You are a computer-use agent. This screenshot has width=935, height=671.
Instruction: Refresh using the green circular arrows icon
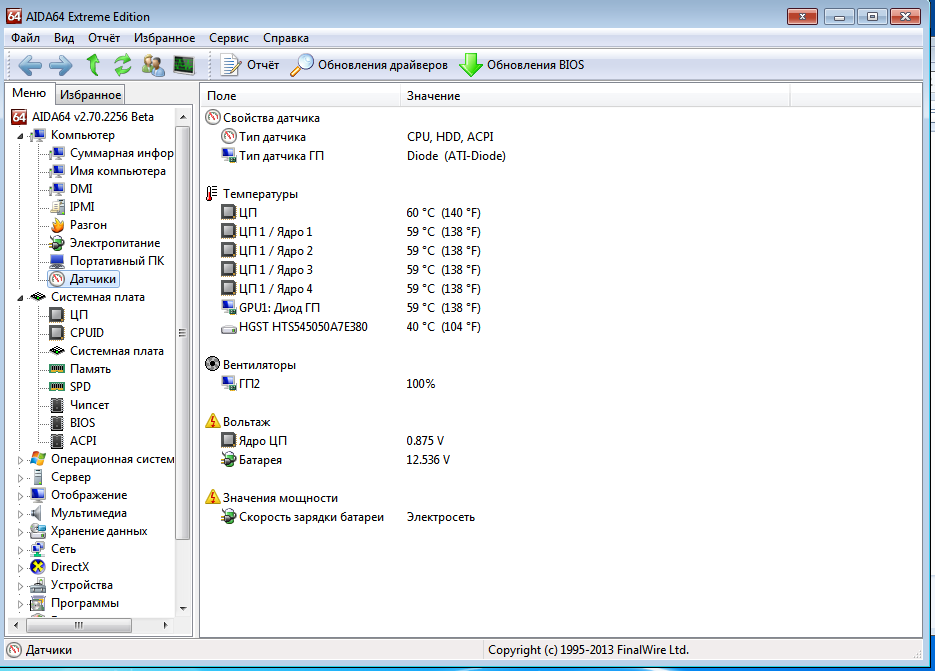point(123,64)
